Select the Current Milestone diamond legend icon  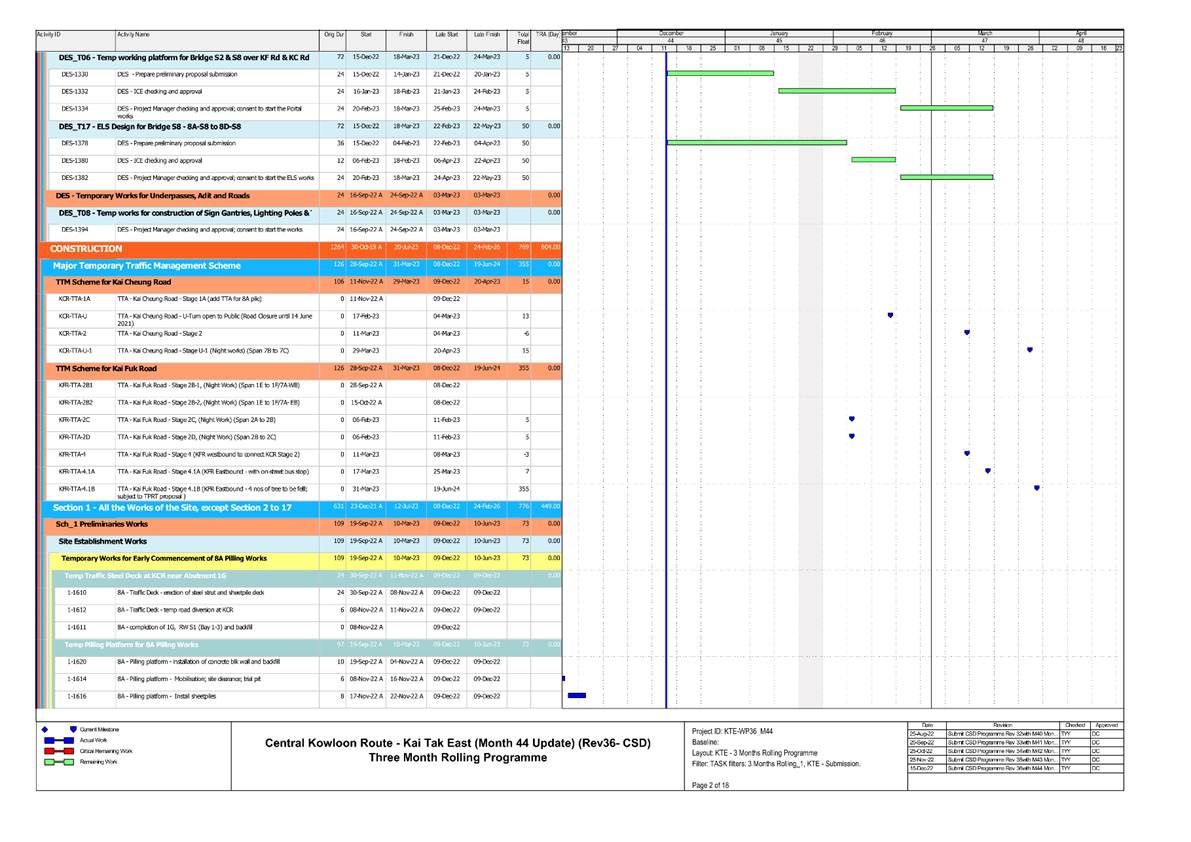click(x=45, y=730)
